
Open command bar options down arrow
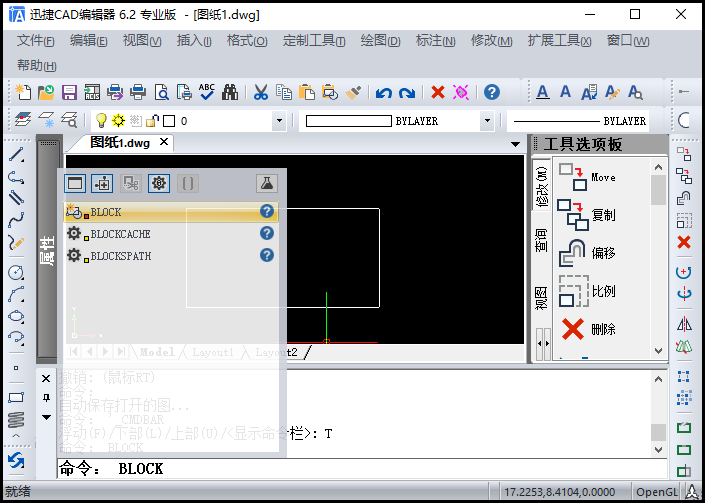tap(46, 418)
